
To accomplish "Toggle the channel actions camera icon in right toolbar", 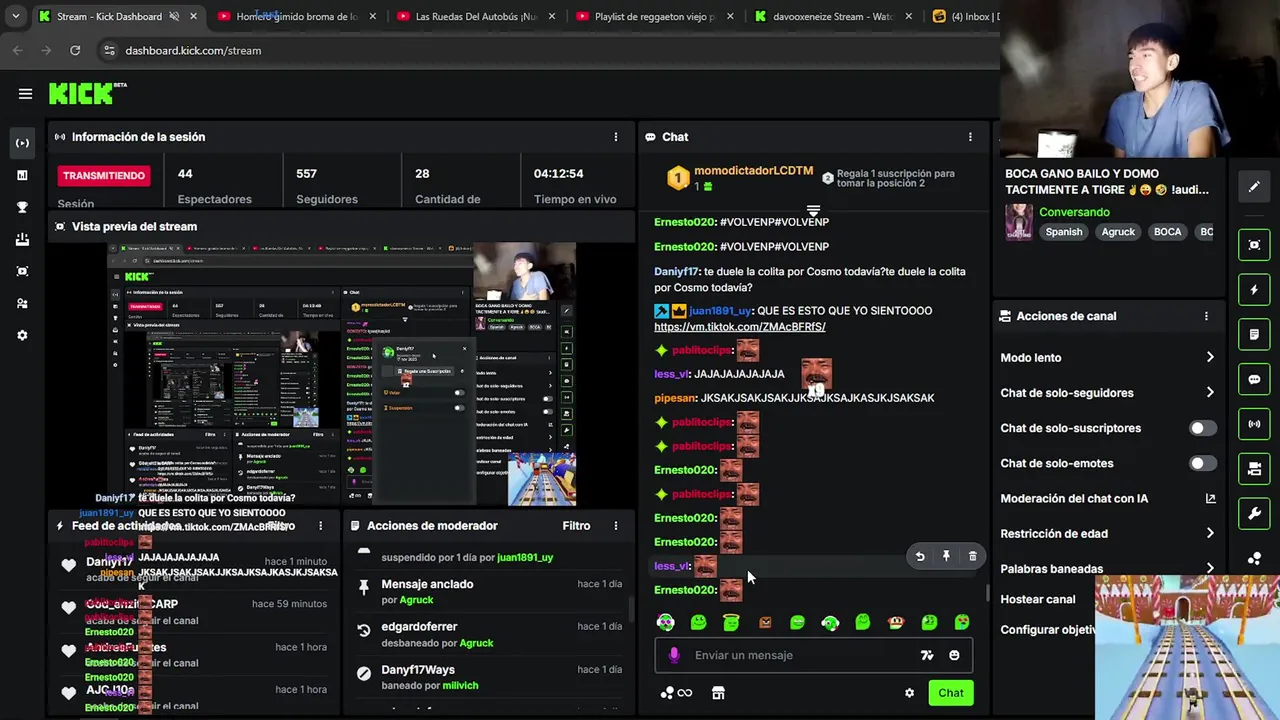I will click(1254, 469).
